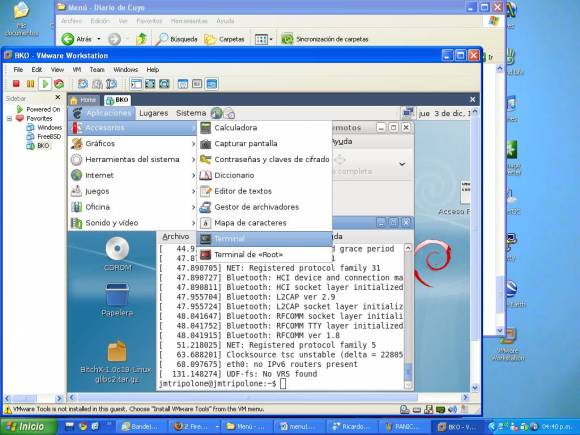Click the VMware Power Off stop icon
The width and height of the screenshot is (580, 435).
16,84
